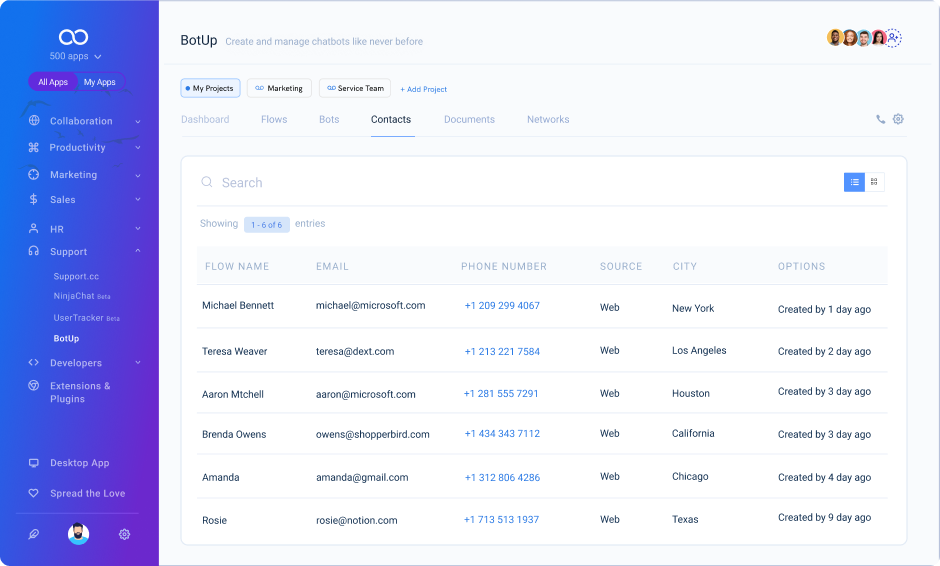940x566 pixels.
Task: Open BotUp settings gear icon
Action: coord(898,119)
